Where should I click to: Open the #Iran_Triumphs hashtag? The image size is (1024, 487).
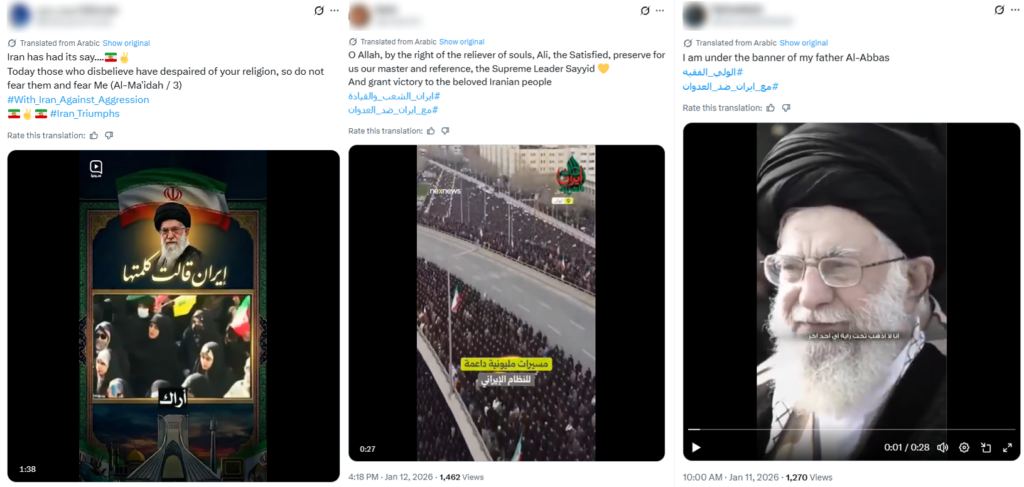coord(84,114)
